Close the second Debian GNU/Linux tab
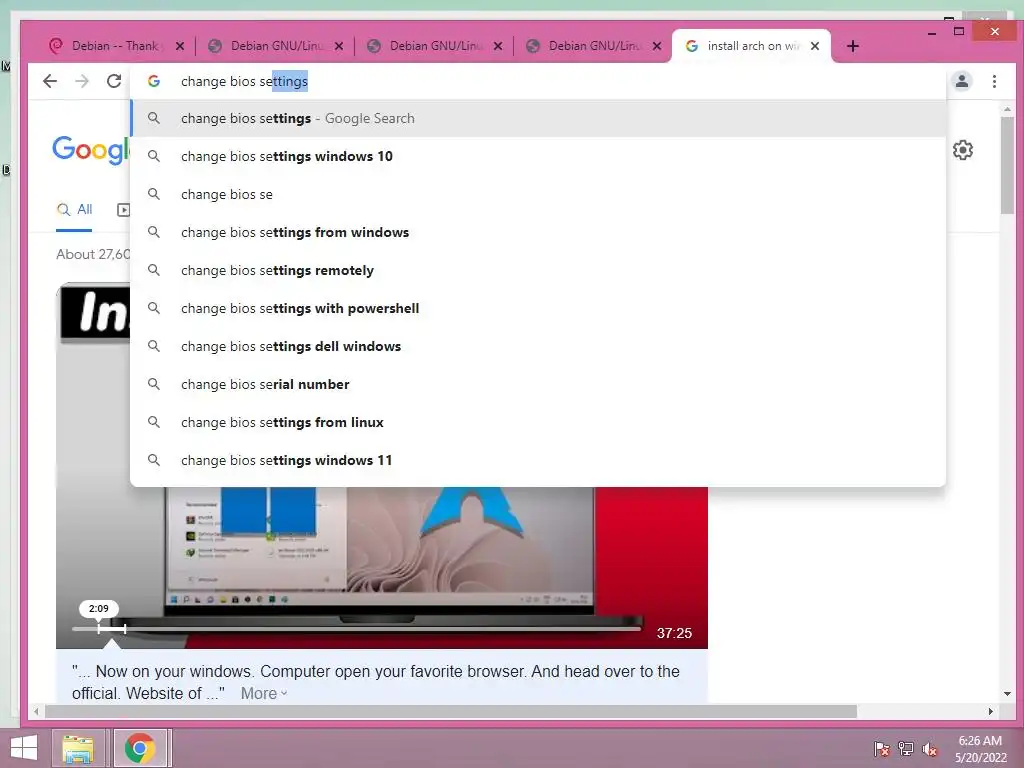1024x768 pixels. click(x=498, y=46)
